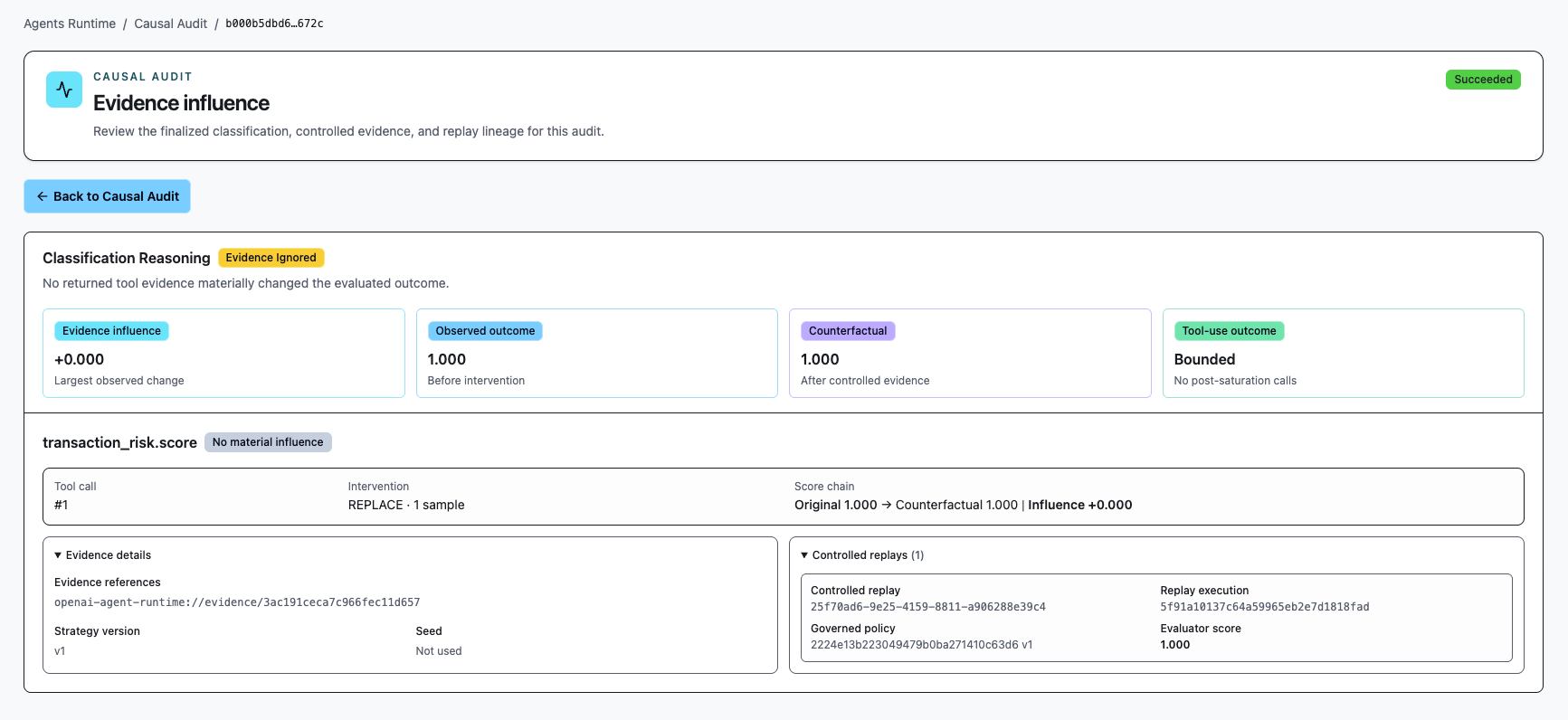Select the Observed outcome card

[x=597, y=353]
